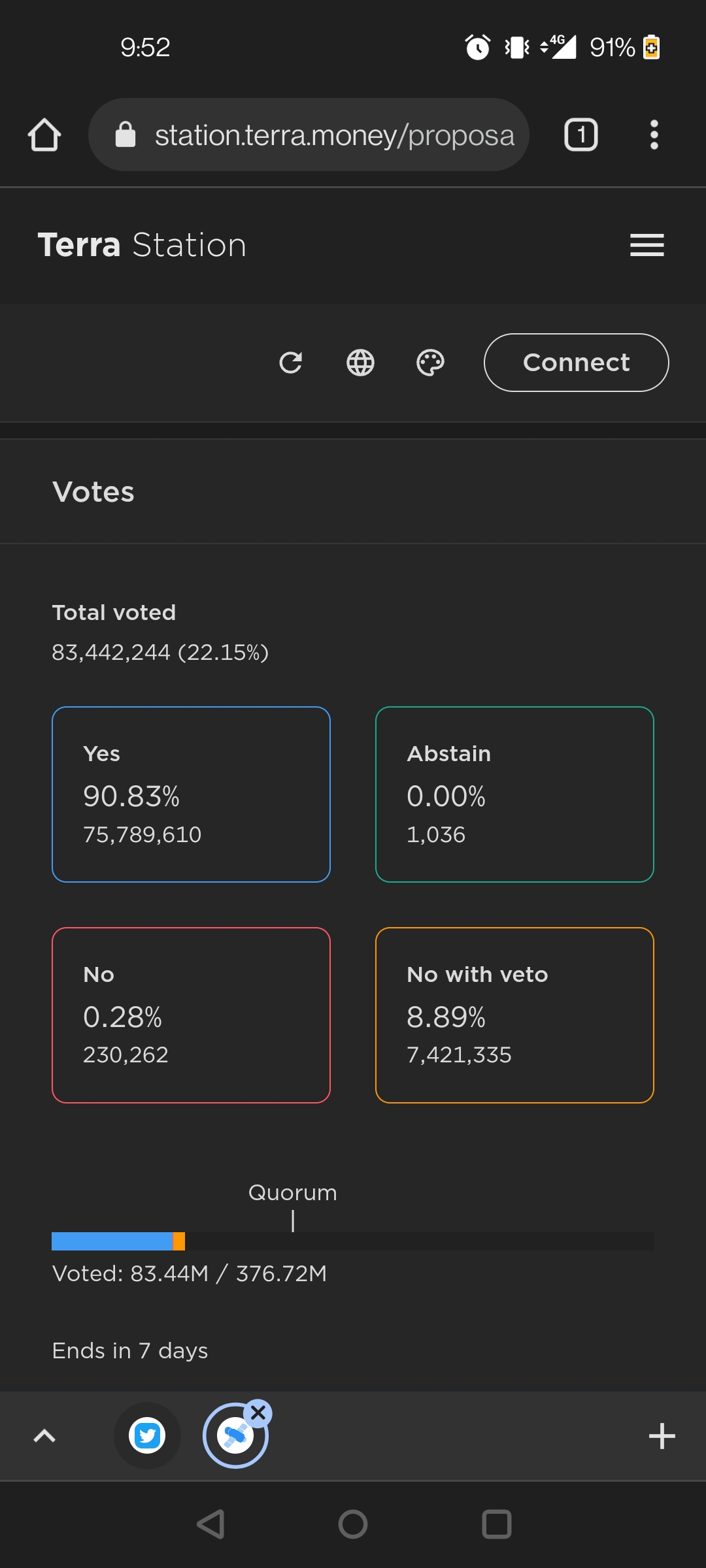Select the Yes vote card
Image resolution: width=706 pixels, height=1568 pixels.
click(191, 794)
